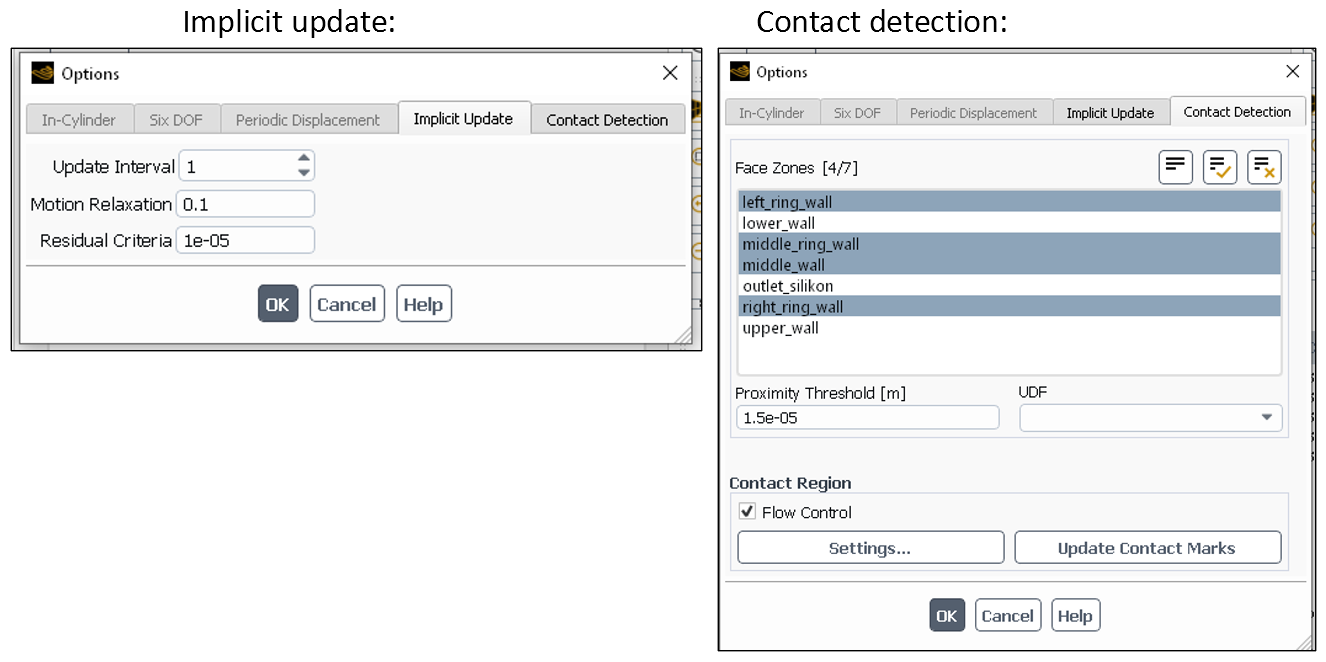
Task: Click the Ansys logo in the right Options dialog
Action: point(740,72)
